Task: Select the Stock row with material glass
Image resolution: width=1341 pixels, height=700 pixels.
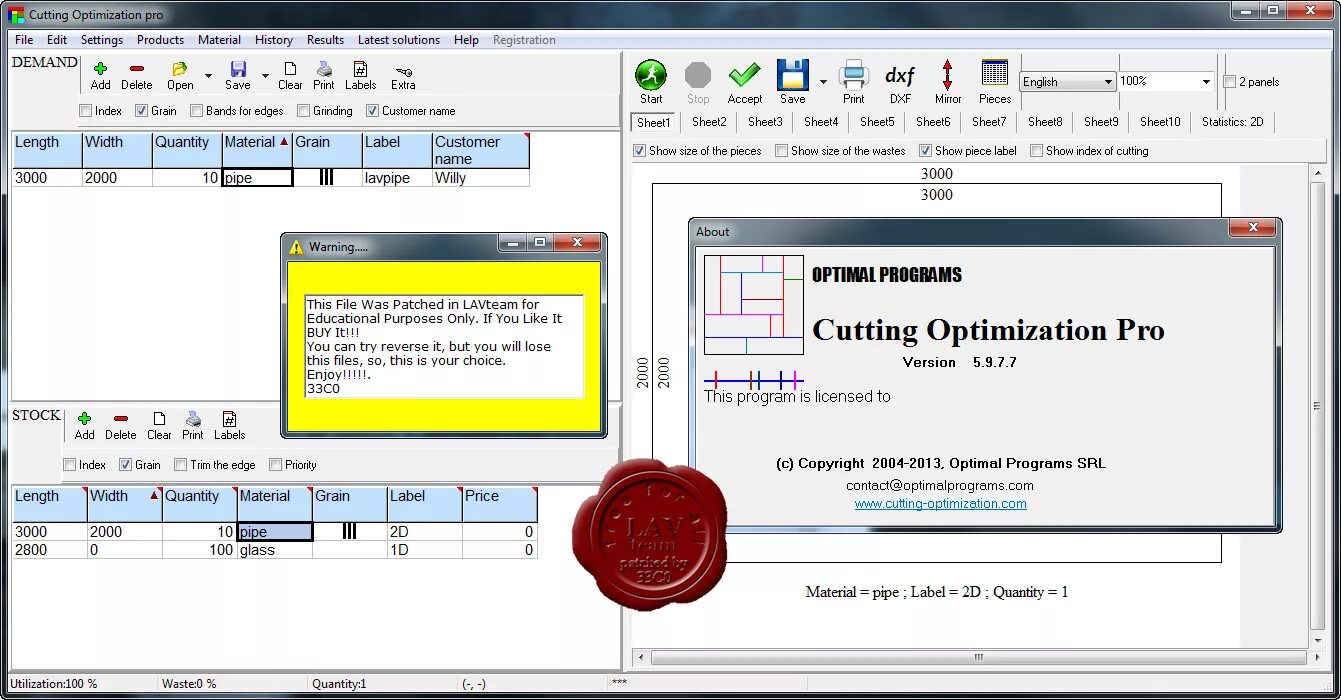Action: click(275, 550)
